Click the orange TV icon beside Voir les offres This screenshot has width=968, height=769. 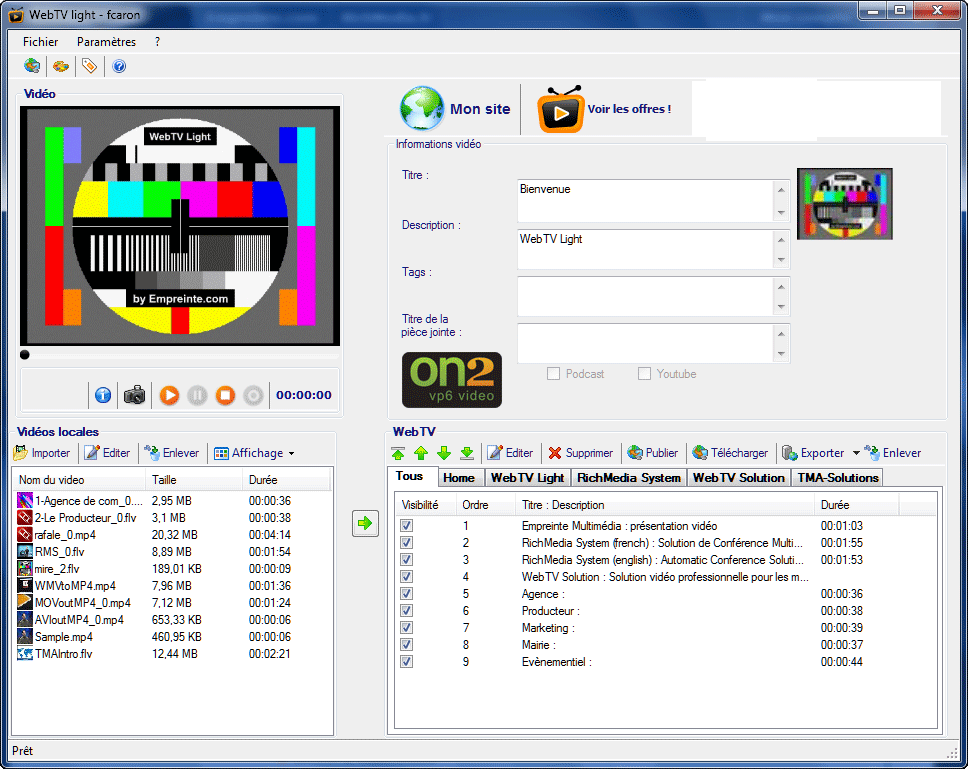coord(561,110)
